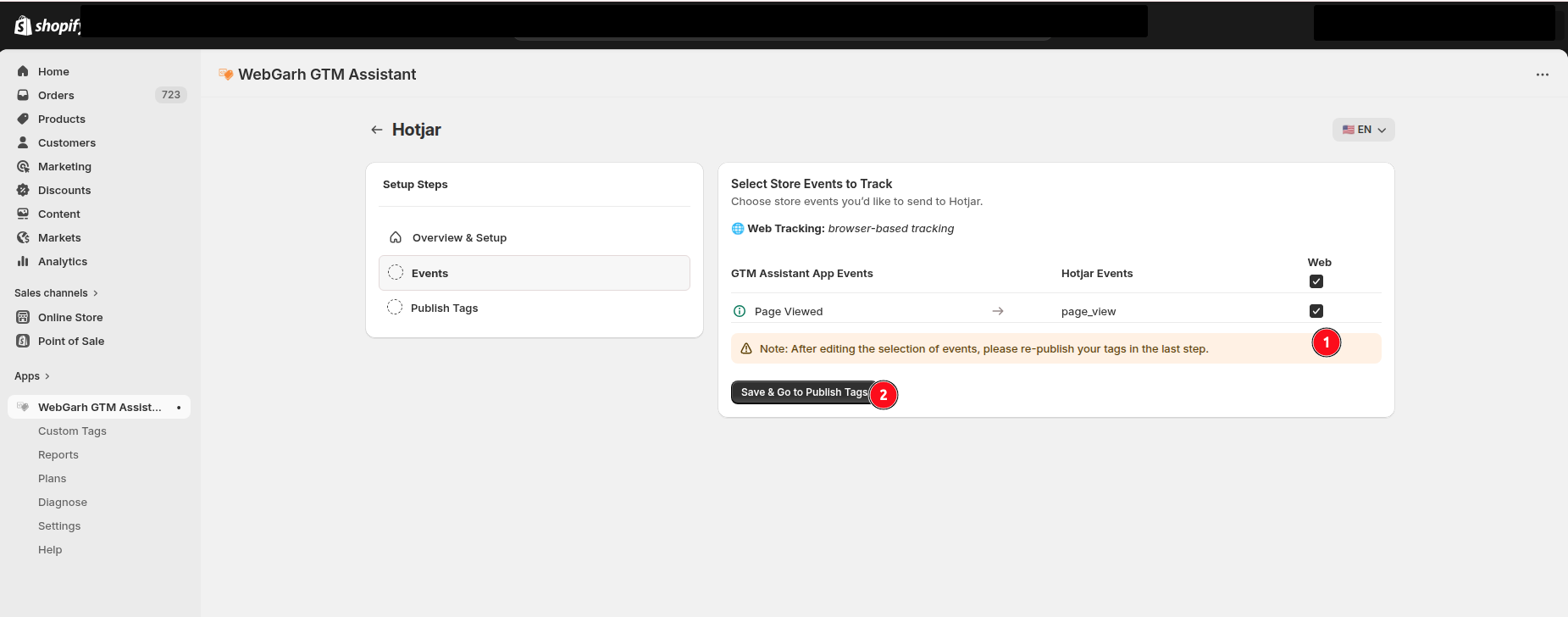
Task: Click the Shopify logo icon
Action: tap(23, 25)
